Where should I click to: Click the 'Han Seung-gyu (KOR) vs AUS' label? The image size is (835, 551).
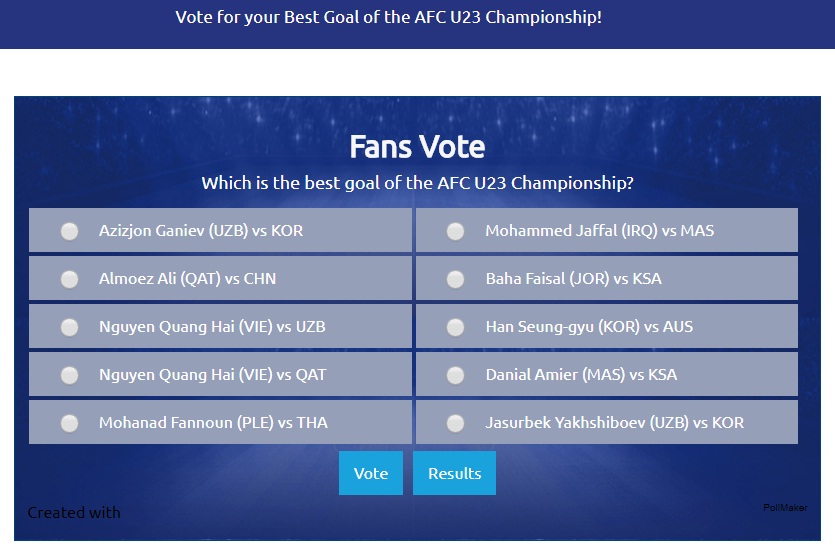[589, 327]
